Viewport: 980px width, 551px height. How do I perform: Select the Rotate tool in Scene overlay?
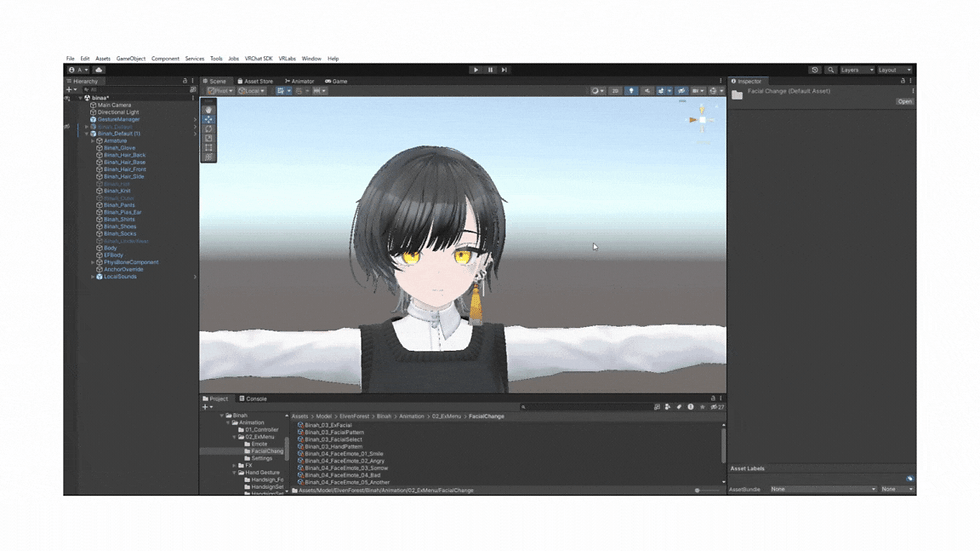pyautogui.click(x=208, y=129)
